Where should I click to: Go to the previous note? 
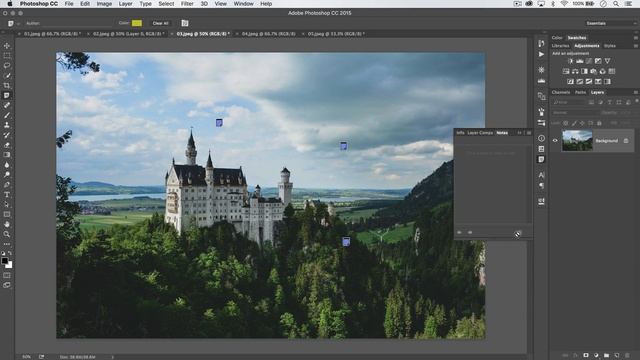tap(459, 232)
